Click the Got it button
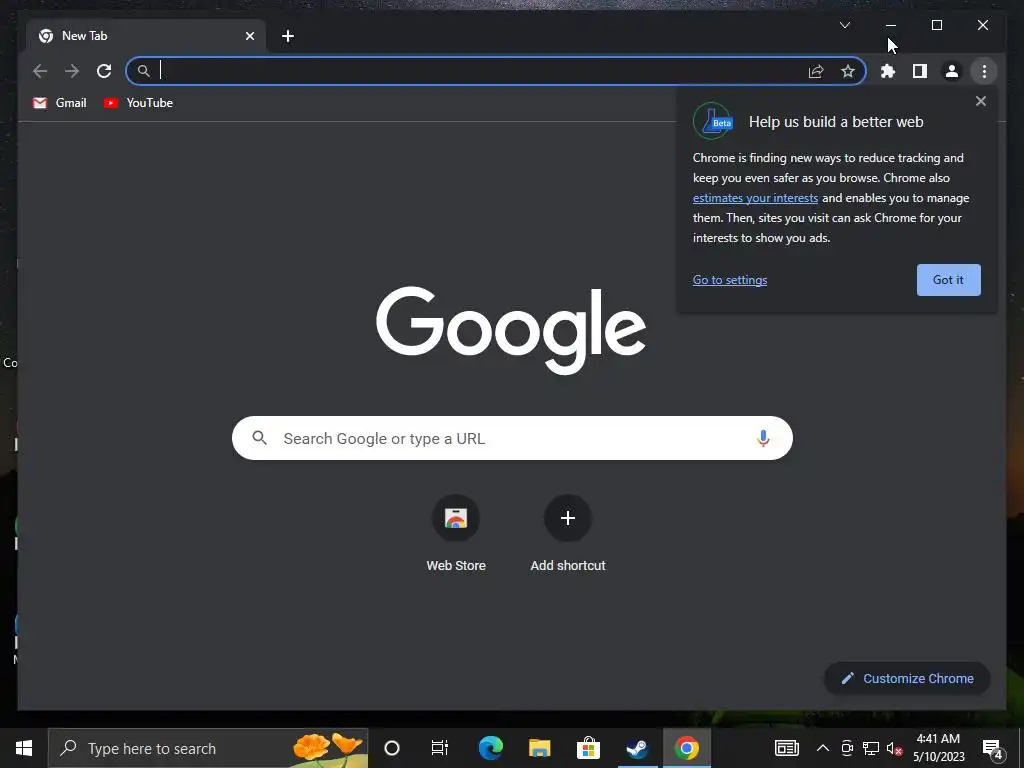This screenshot has width=1024, height=768. [948, 280]
